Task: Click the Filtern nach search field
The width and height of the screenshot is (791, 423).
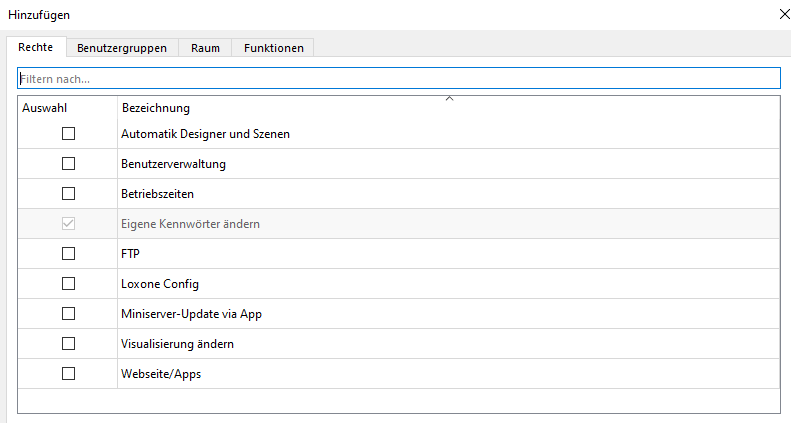Action: point(398,78)
